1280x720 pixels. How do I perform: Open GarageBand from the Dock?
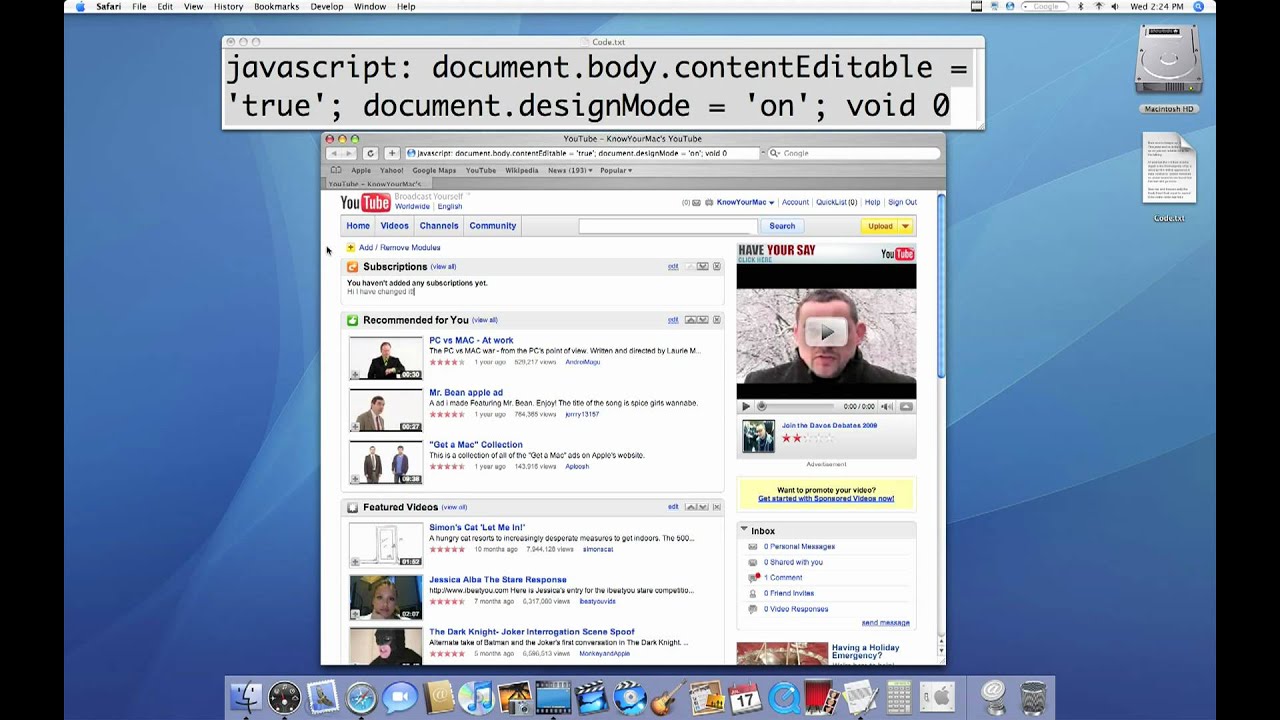668,697
